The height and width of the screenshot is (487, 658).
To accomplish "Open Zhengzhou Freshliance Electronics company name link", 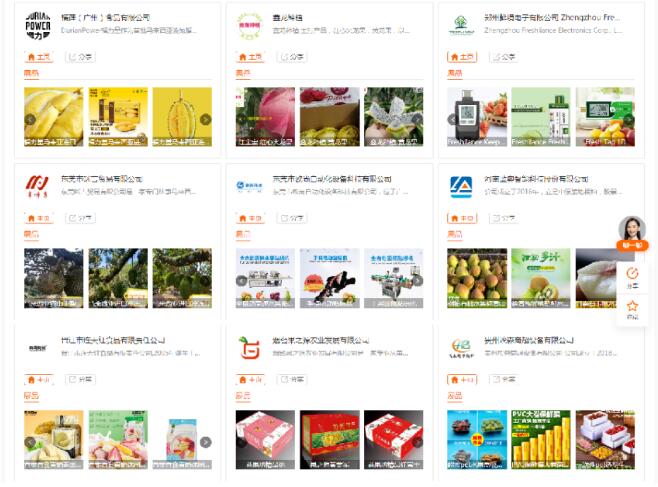I will pos(552,18).
